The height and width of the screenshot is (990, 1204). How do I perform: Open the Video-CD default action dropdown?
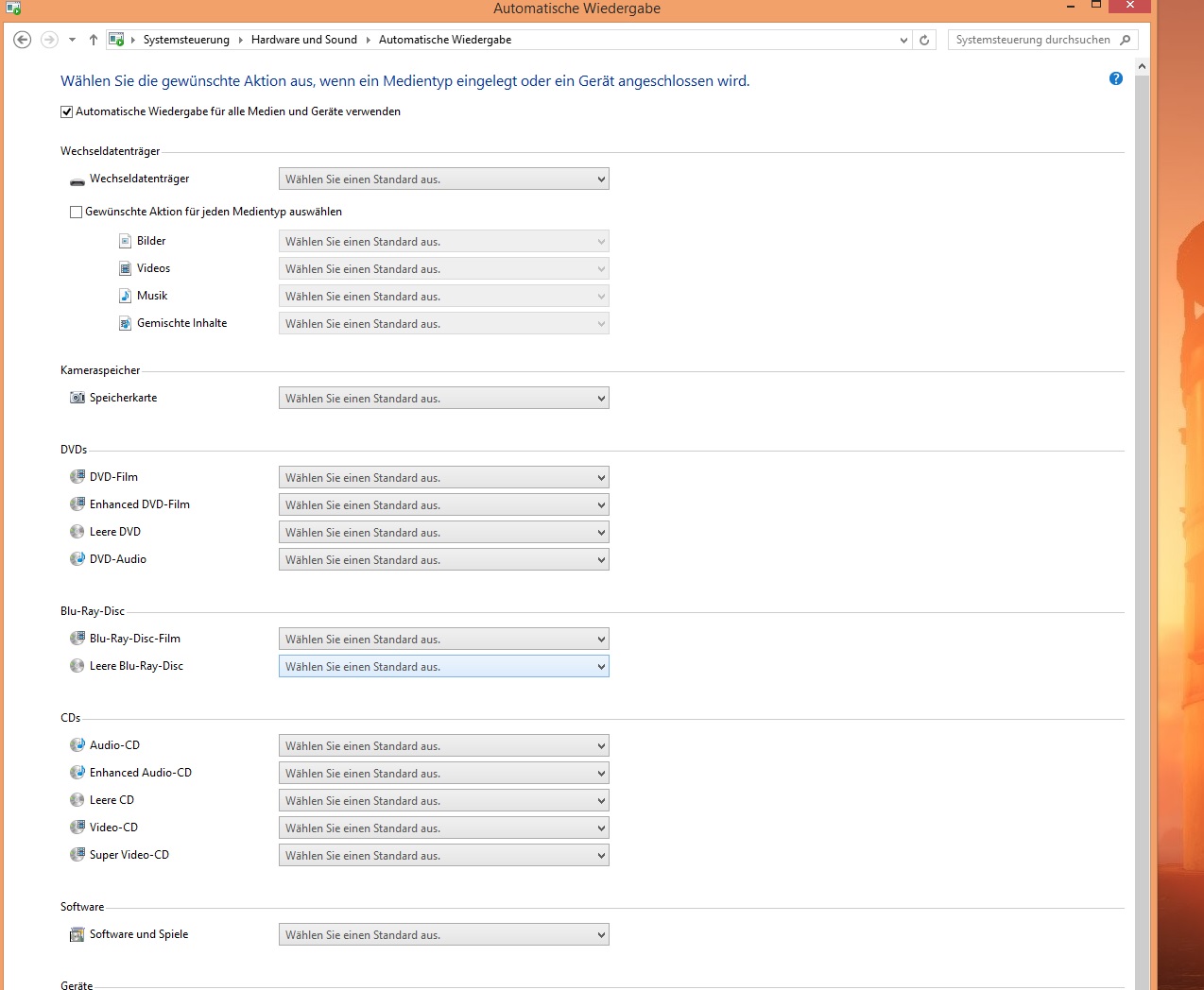[444, 828]
